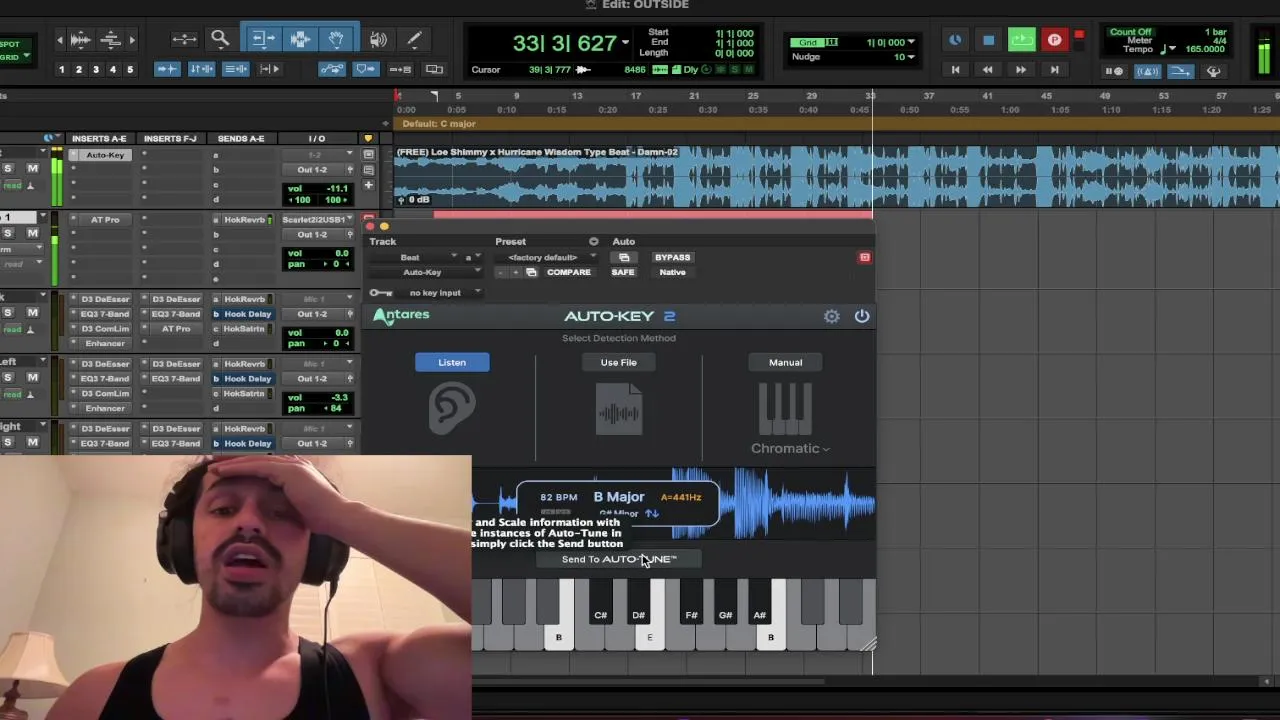Click the AT Pro insert slot
The height and width of the screenshot is (720, 1280).
tap(105, 220)
